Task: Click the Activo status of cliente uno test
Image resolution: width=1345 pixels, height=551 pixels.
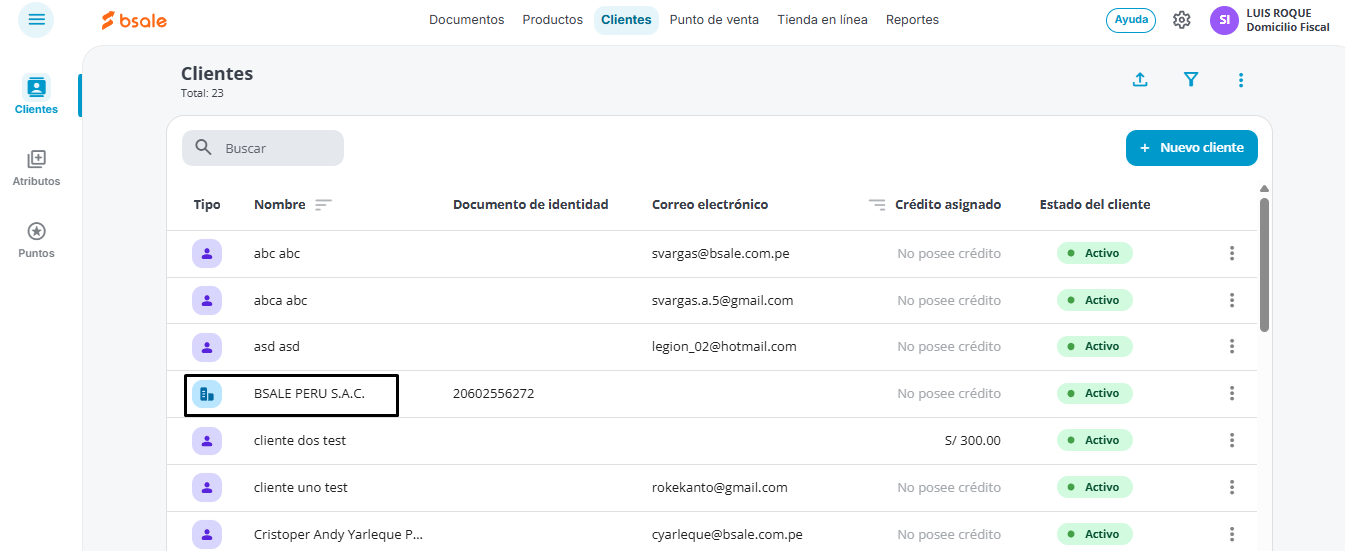Action: click(x=1095, y=487)
